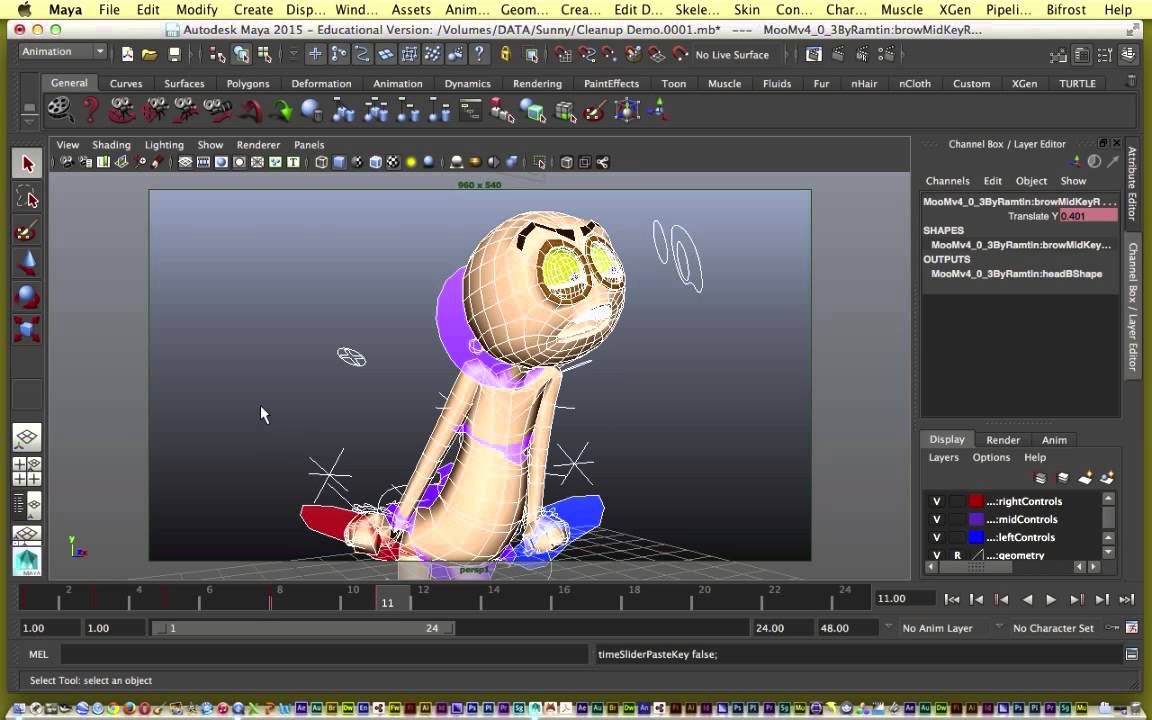This screenshot has width=1152, height=720.
Task: Pick the Rotate tool sphere icon
Action: [27, 296]
